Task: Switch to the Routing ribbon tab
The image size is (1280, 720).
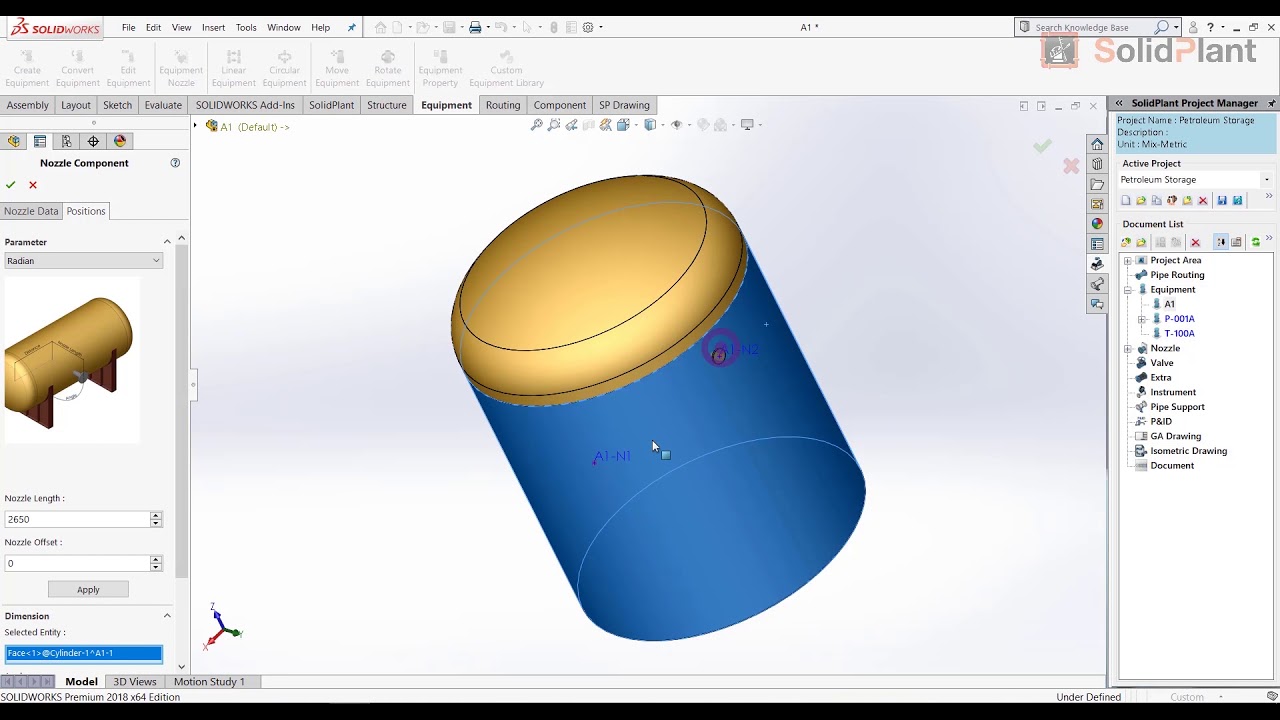Action: click(x=503, y=105)
